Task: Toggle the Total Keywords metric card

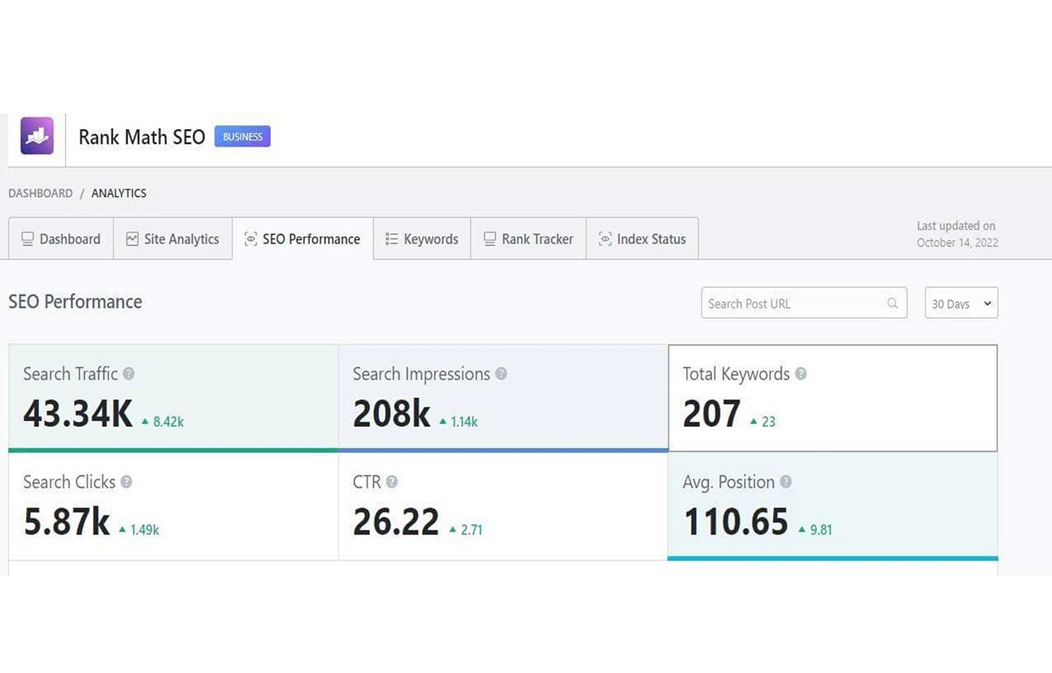Action: coord(832,398)
